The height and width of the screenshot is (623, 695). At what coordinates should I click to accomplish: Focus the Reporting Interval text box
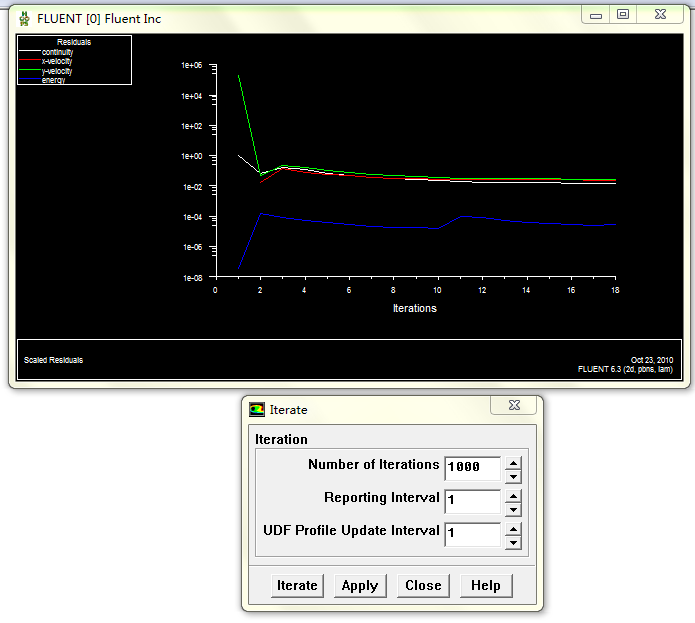coord(472,500)
